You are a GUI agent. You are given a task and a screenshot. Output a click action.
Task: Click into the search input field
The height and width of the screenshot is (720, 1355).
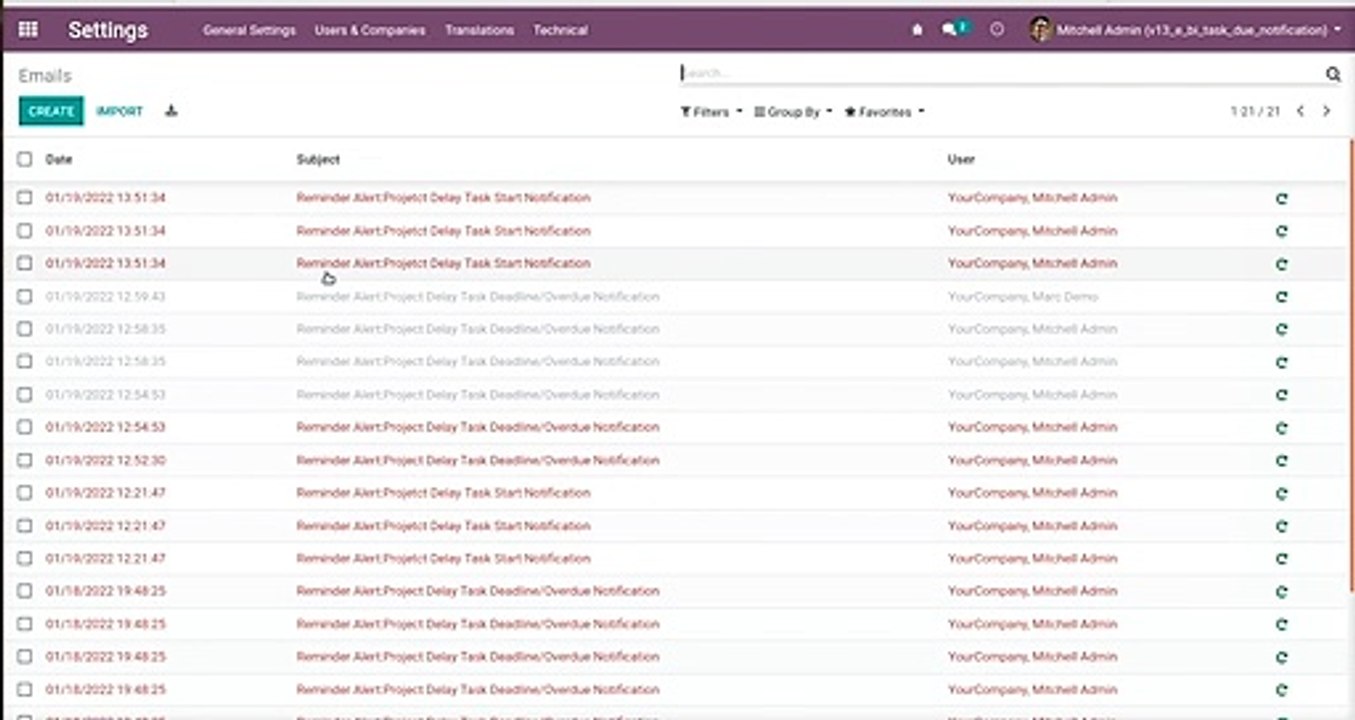1000,73
